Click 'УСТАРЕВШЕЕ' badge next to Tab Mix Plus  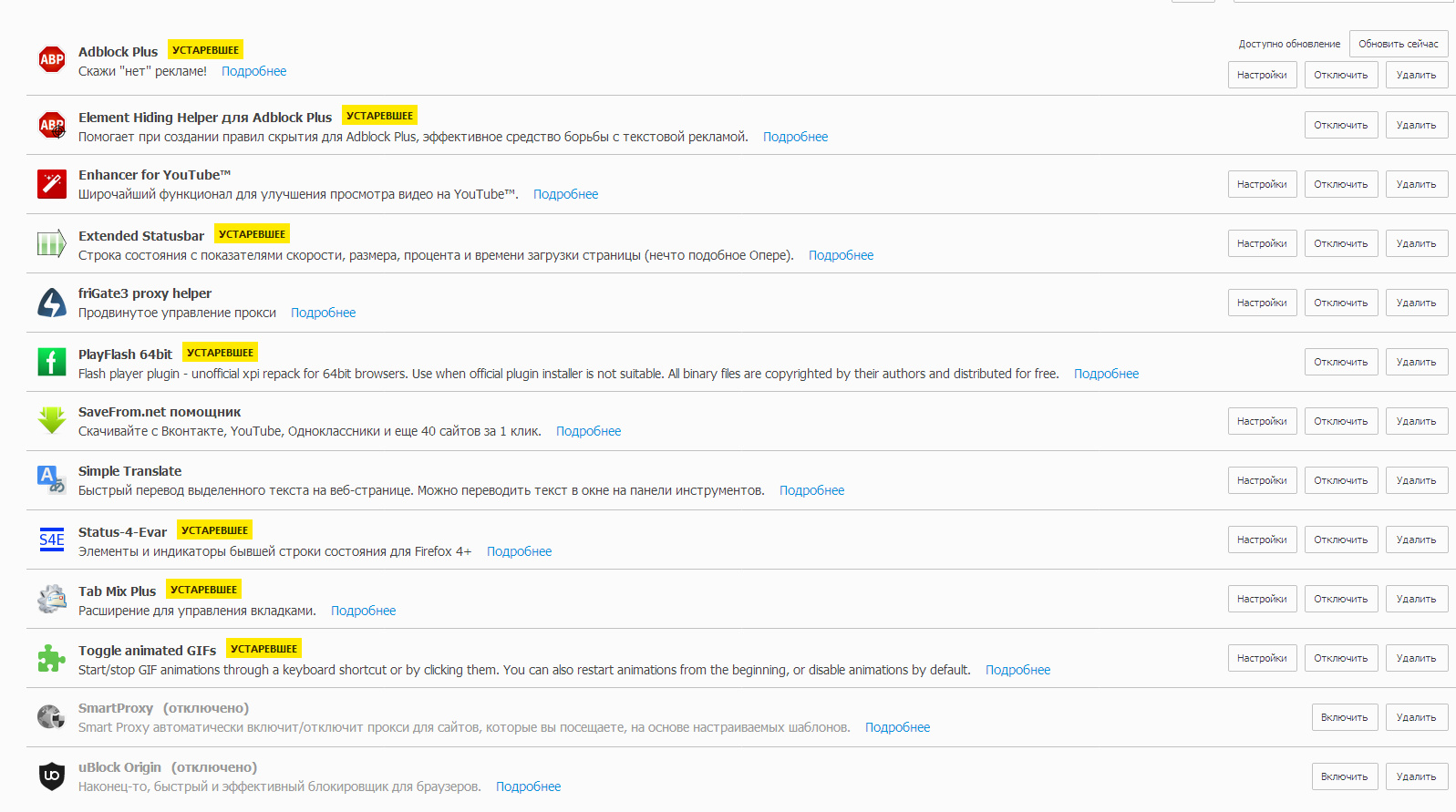click(x=204, y=590)
